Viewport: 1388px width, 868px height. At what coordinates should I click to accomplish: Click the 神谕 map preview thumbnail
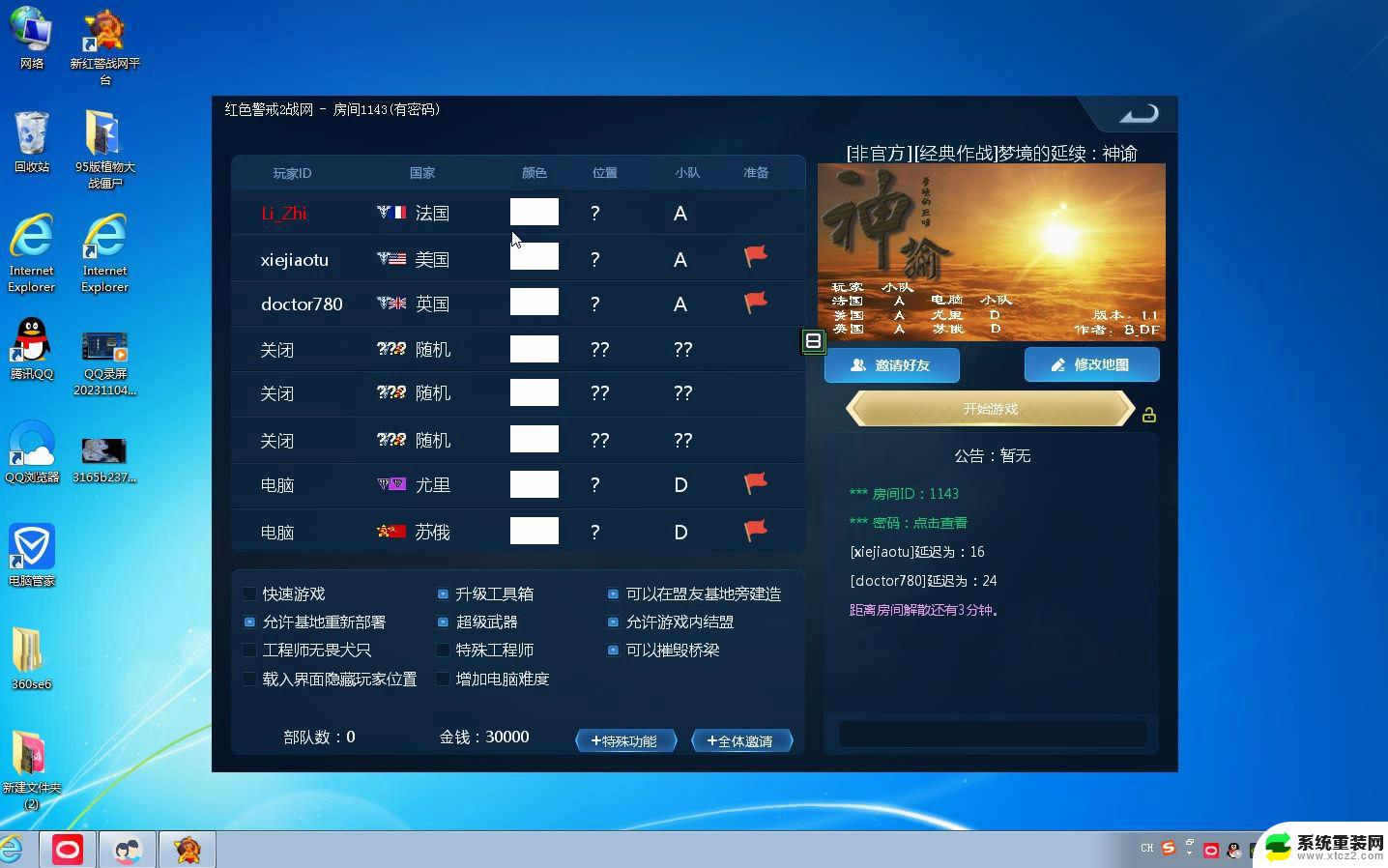pos(992,252)
